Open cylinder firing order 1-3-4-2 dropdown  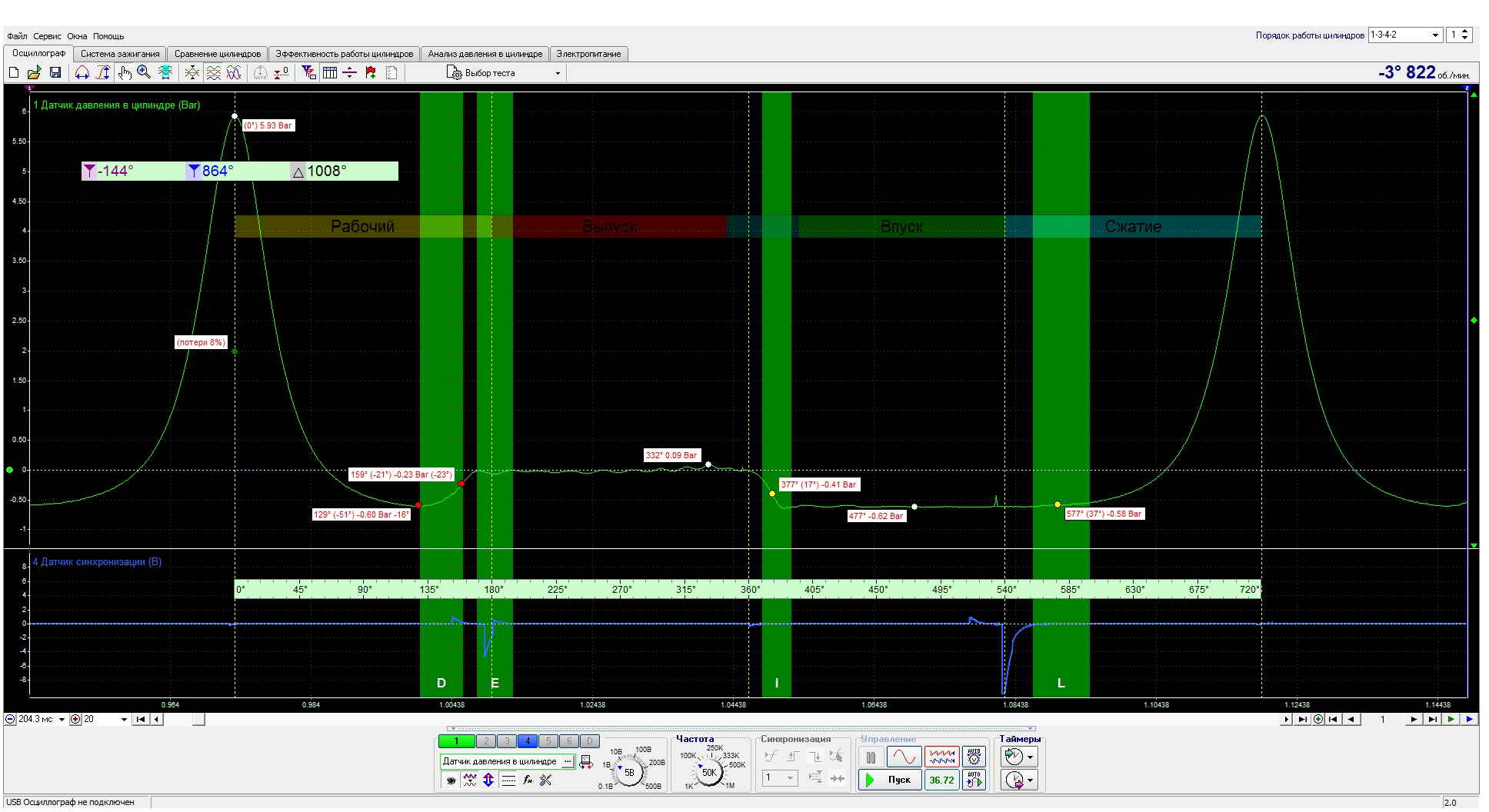point(1405,35)
